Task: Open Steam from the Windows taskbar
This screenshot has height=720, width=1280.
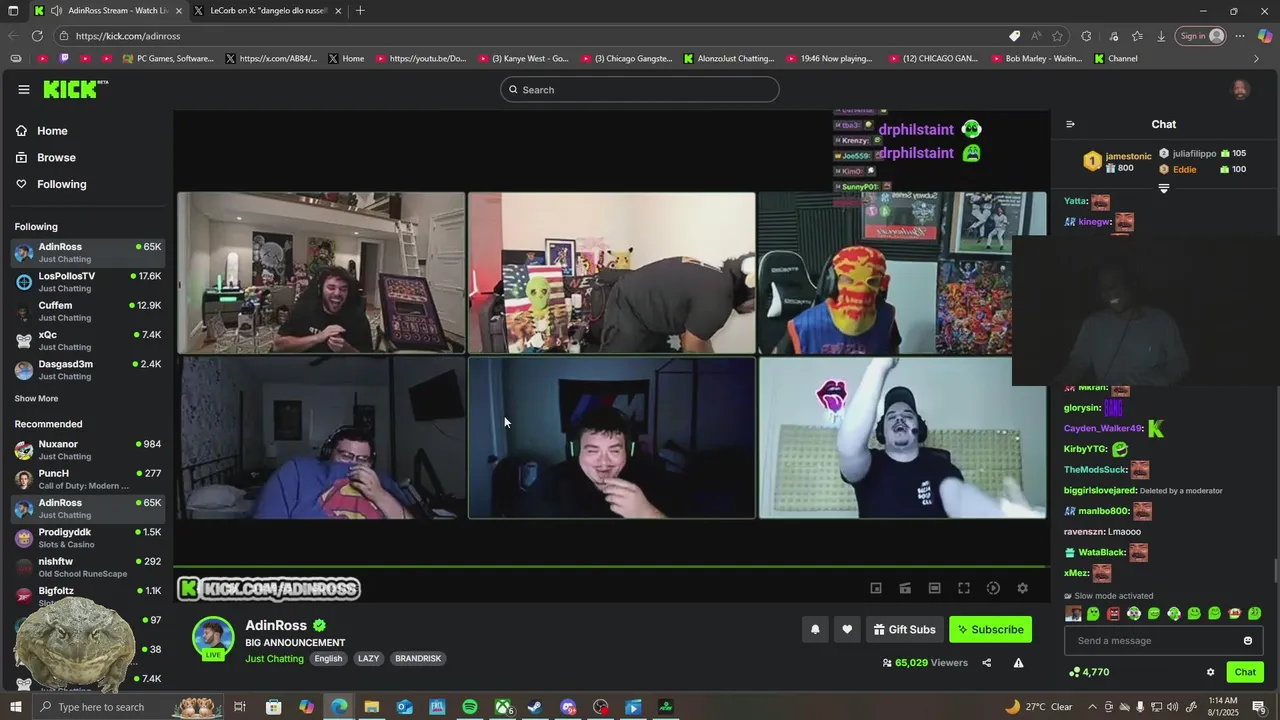Action: tap(535, 707)
